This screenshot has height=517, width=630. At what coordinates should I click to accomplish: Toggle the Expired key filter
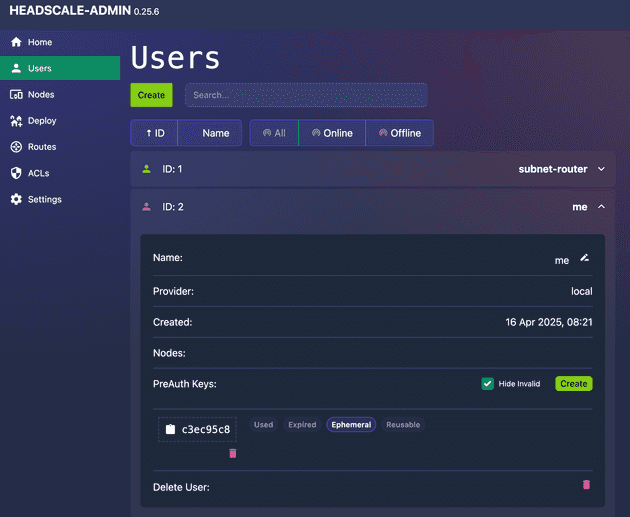[x=302, y=425]
